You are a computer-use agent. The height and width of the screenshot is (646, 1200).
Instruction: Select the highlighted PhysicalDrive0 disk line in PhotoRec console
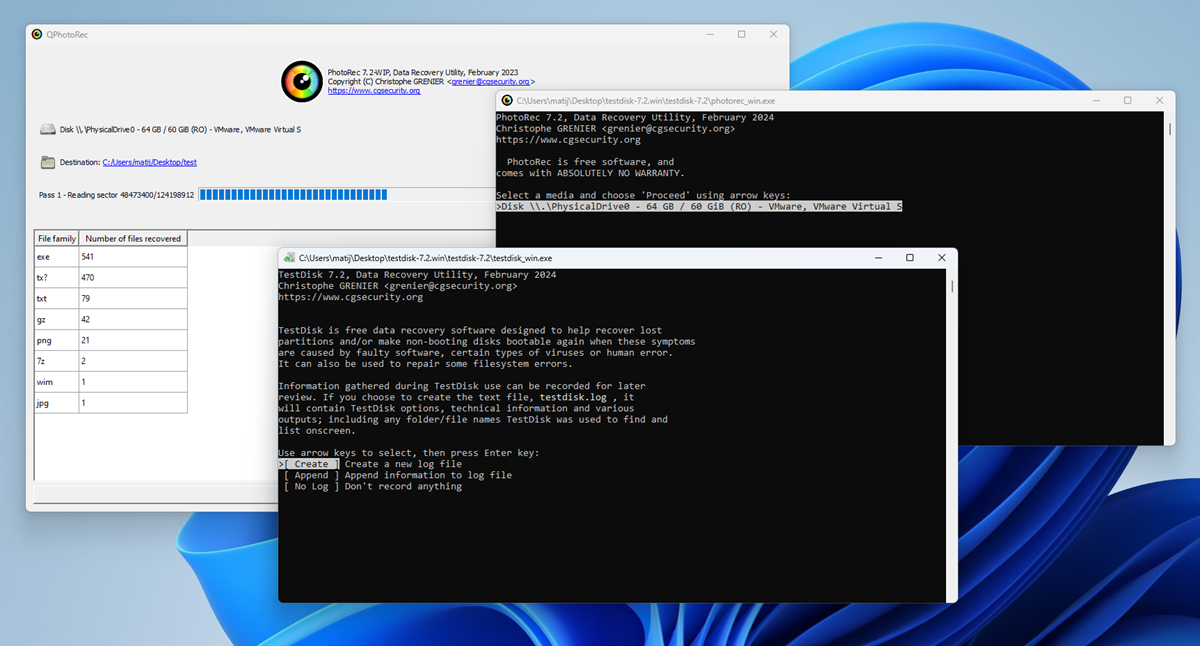(699, 206)
